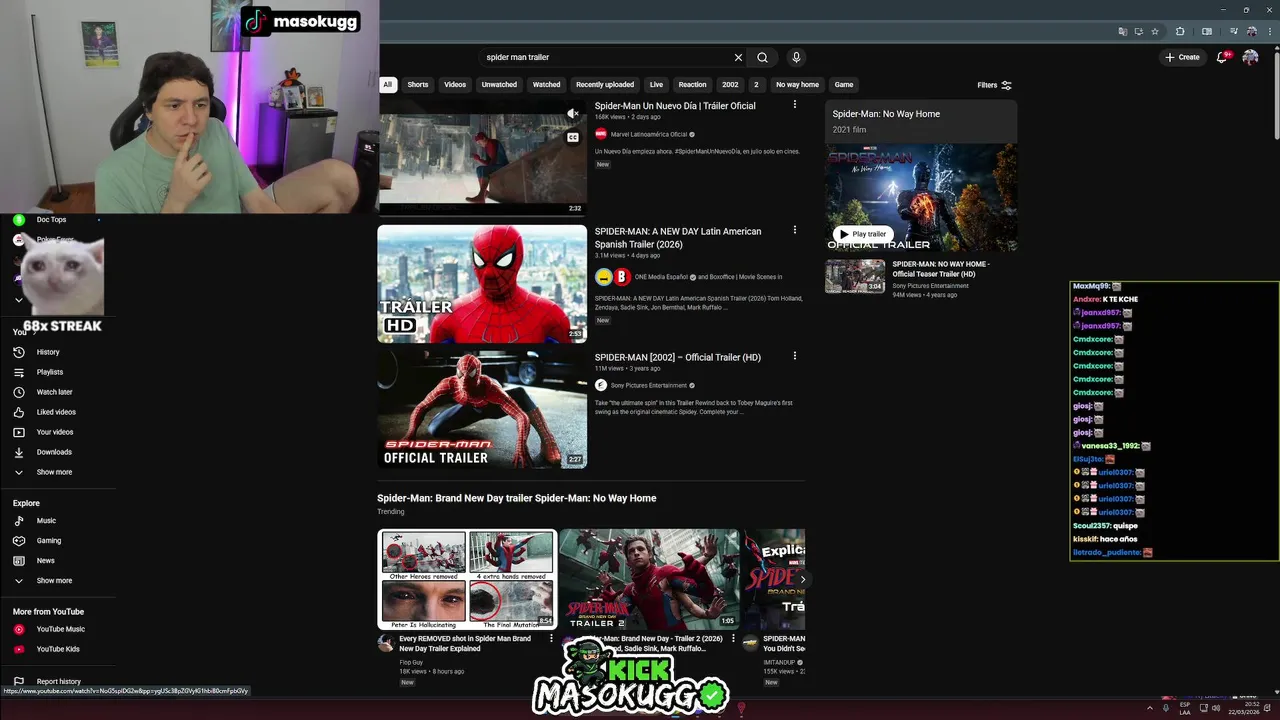1280x720 pixels.
Task: Select the Unwatched filter chip
Action: click(499, 85)
